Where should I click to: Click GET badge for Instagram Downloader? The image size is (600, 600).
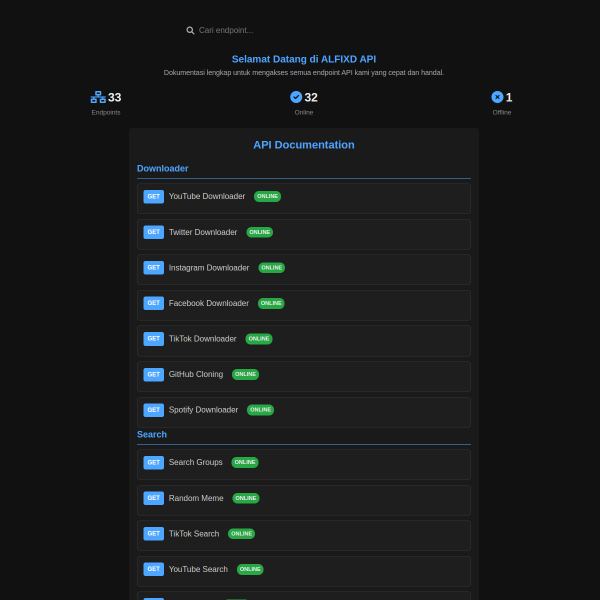[x=153, y=268]
